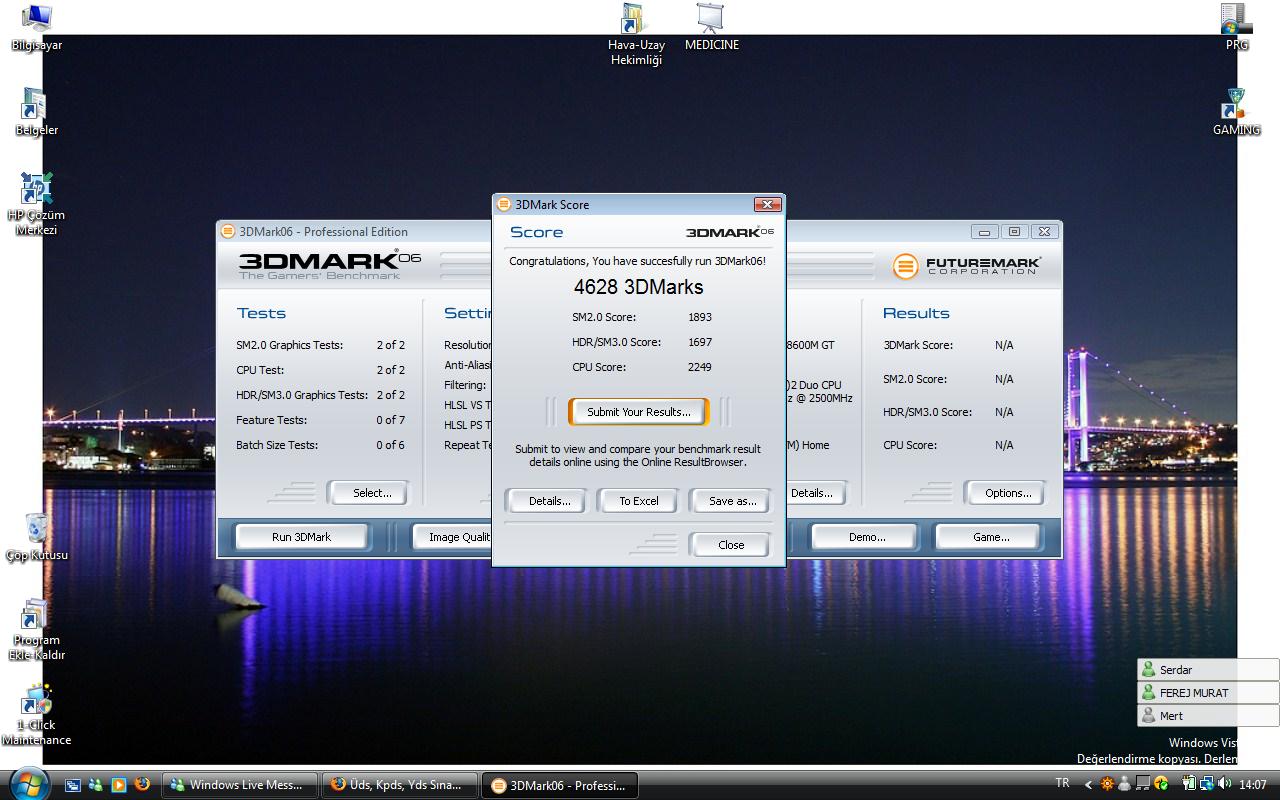Click Submit Your Results button
Viewport: 1280px width, 800px height.
638,412
